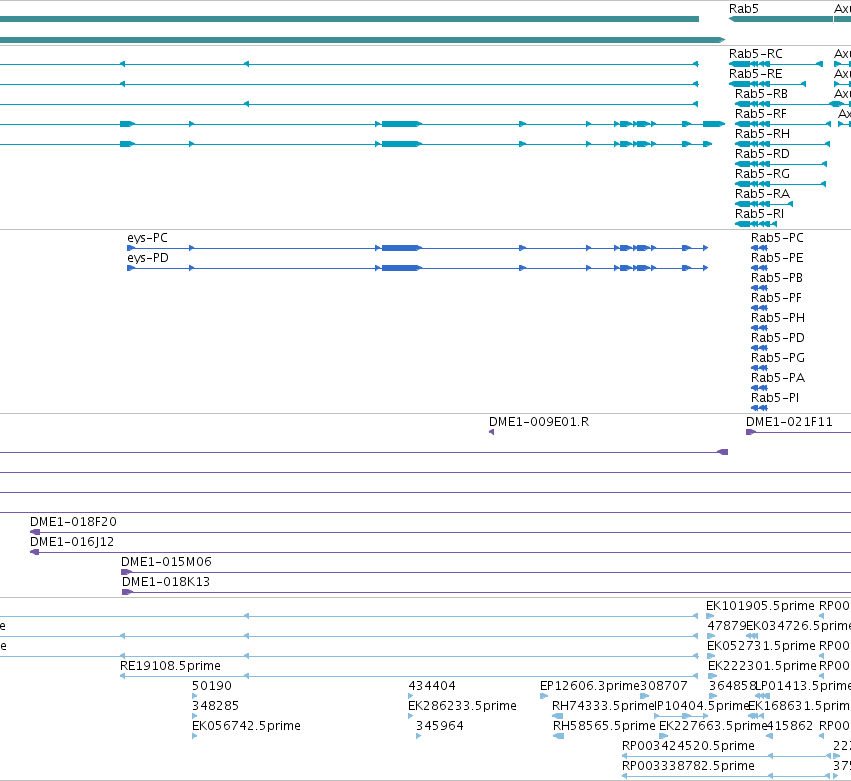Click the Rab5-PB protein label
This screenshot has height=781, width=851.
[x=777, y=278]
